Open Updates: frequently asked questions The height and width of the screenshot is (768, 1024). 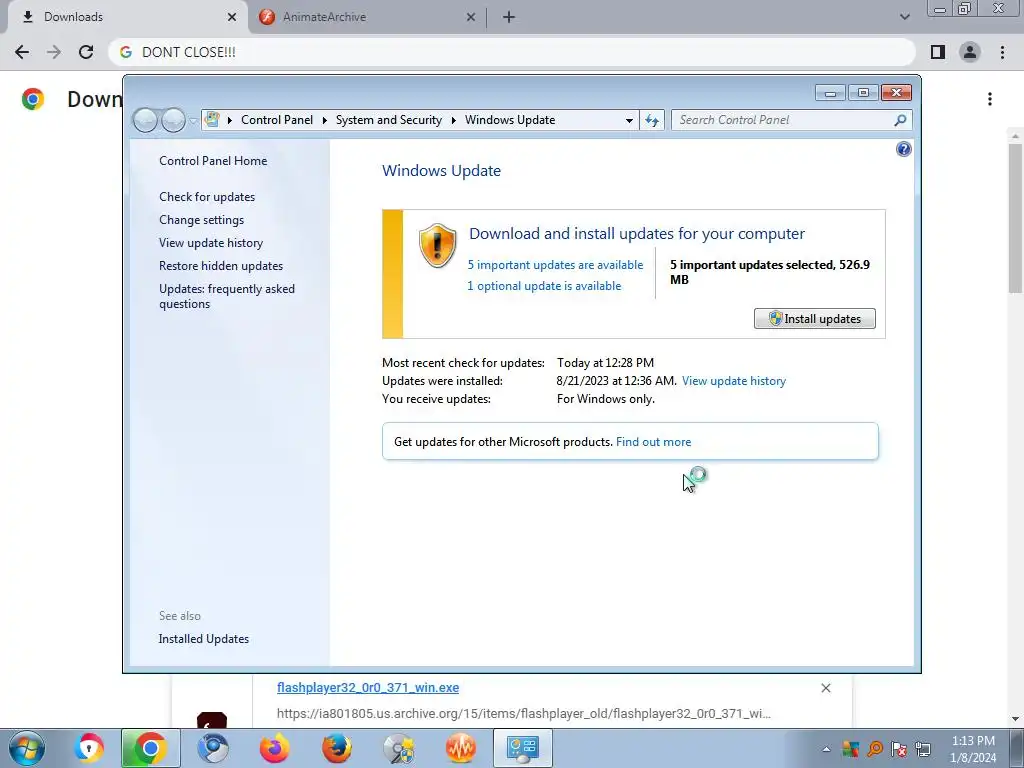pyautogui.click(x=227, y=296)
